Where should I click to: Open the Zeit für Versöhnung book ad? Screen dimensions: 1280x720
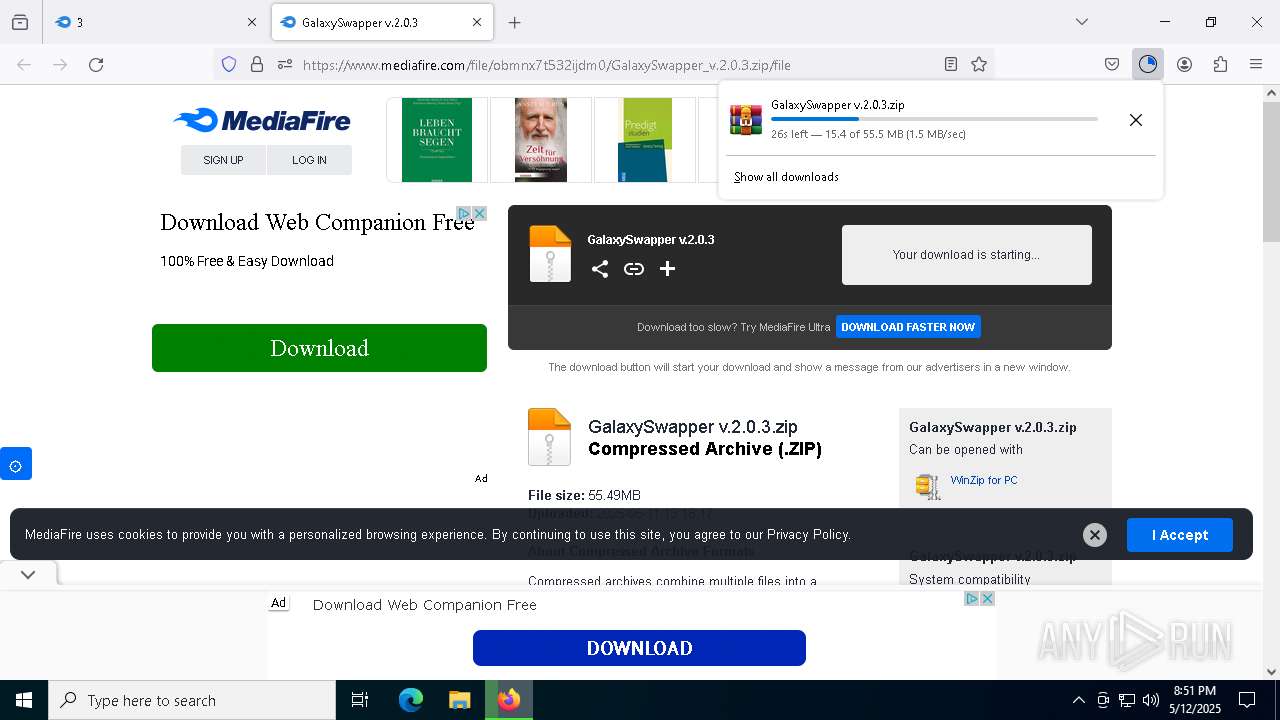(x=541, y=140)
